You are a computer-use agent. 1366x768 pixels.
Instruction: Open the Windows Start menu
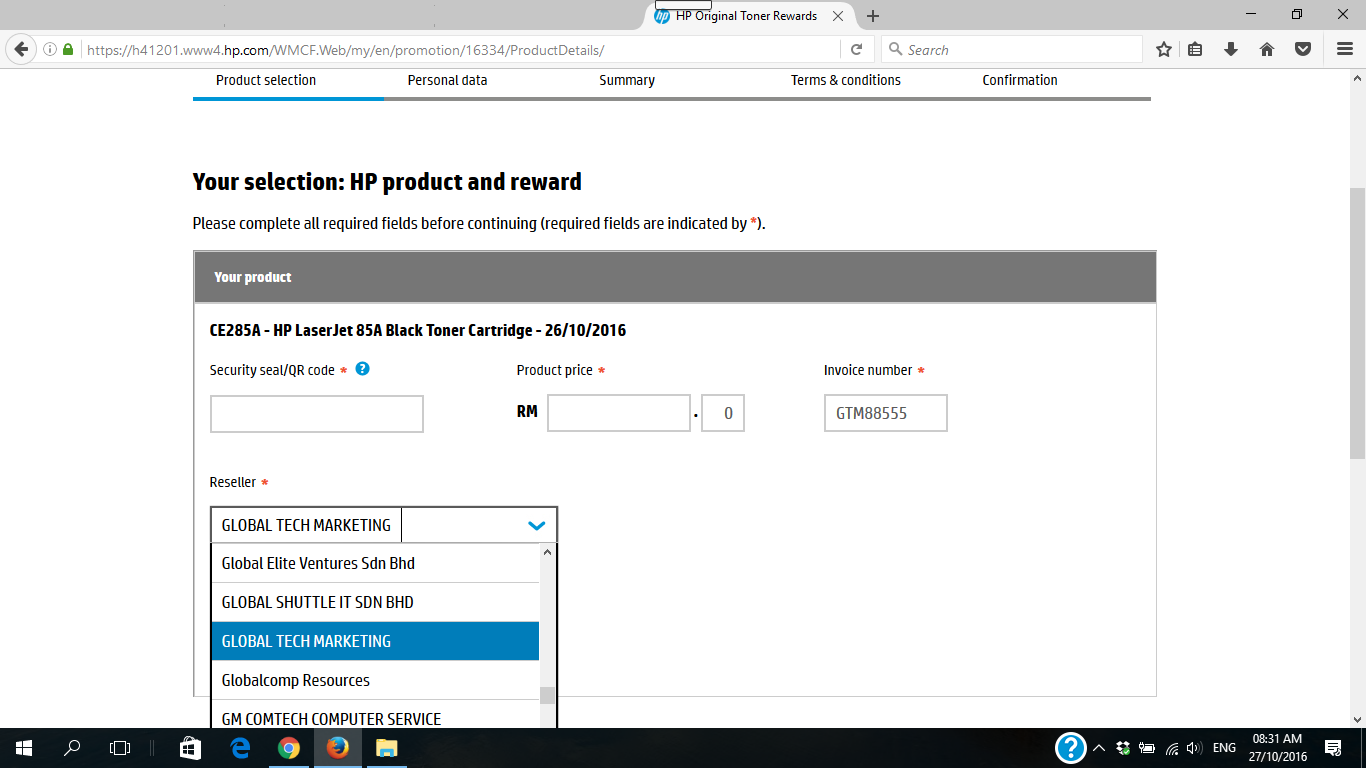[23, 747]
